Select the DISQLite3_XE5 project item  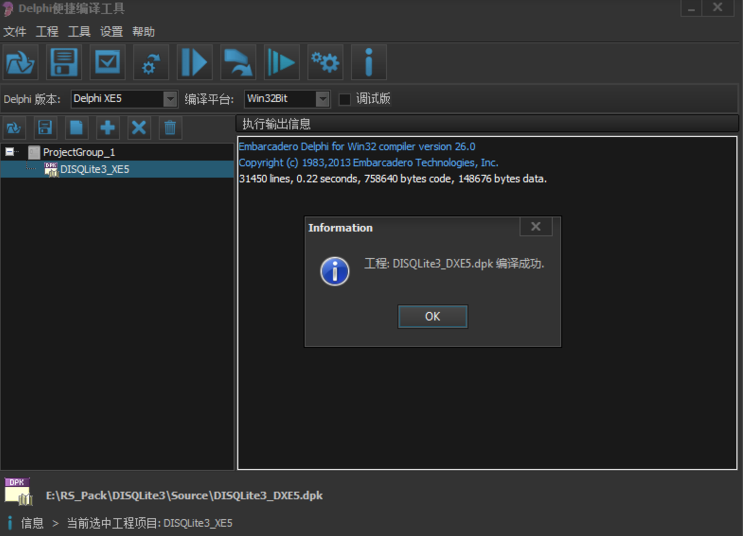click(117, 169)
